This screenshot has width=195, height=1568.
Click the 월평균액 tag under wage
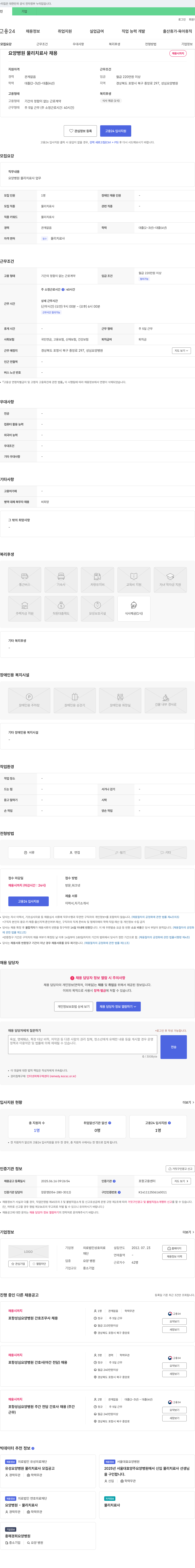point(144,279)
